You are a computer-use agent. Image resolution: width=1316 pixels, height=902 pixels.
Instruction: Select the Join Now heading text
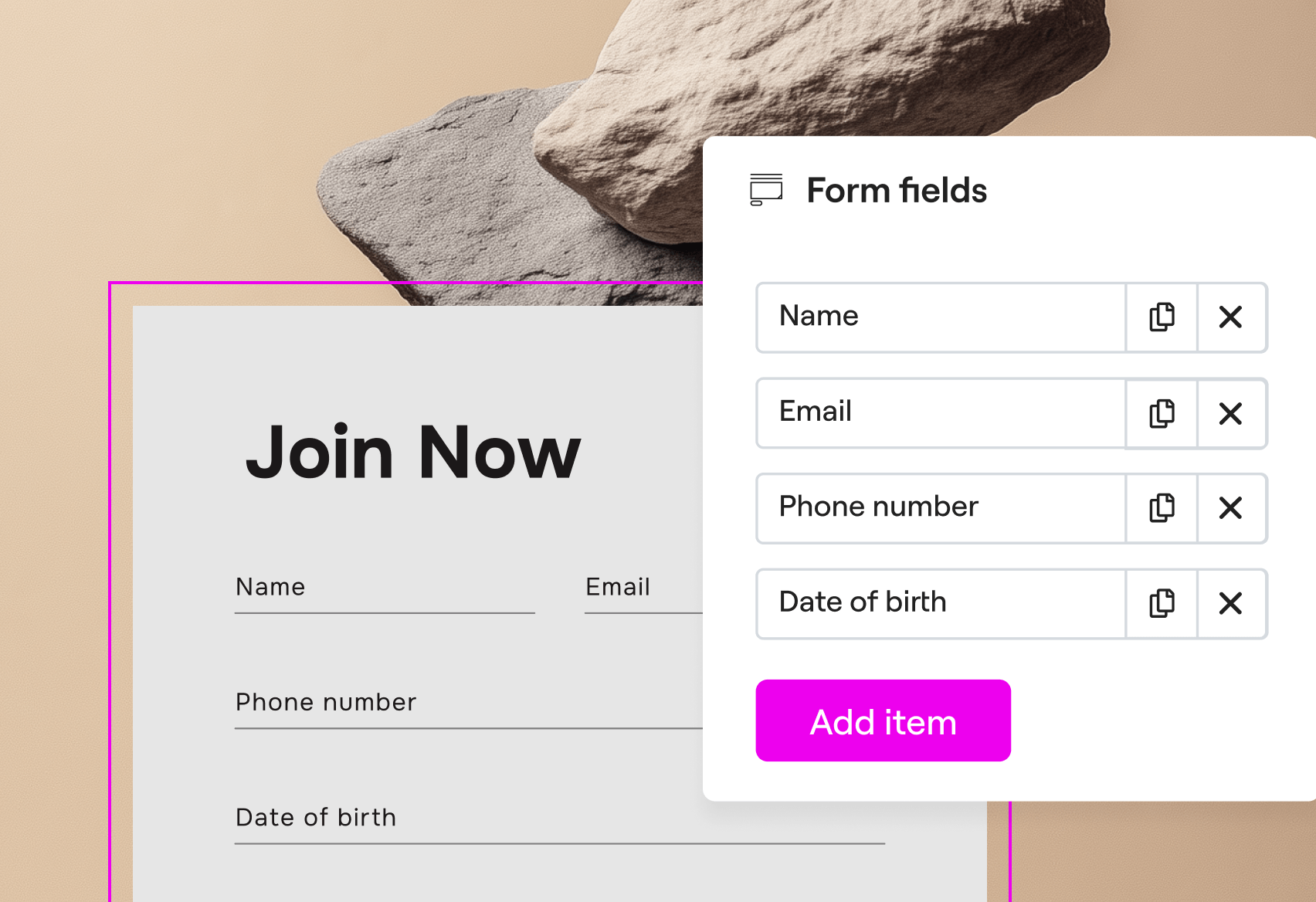(413, 453)
